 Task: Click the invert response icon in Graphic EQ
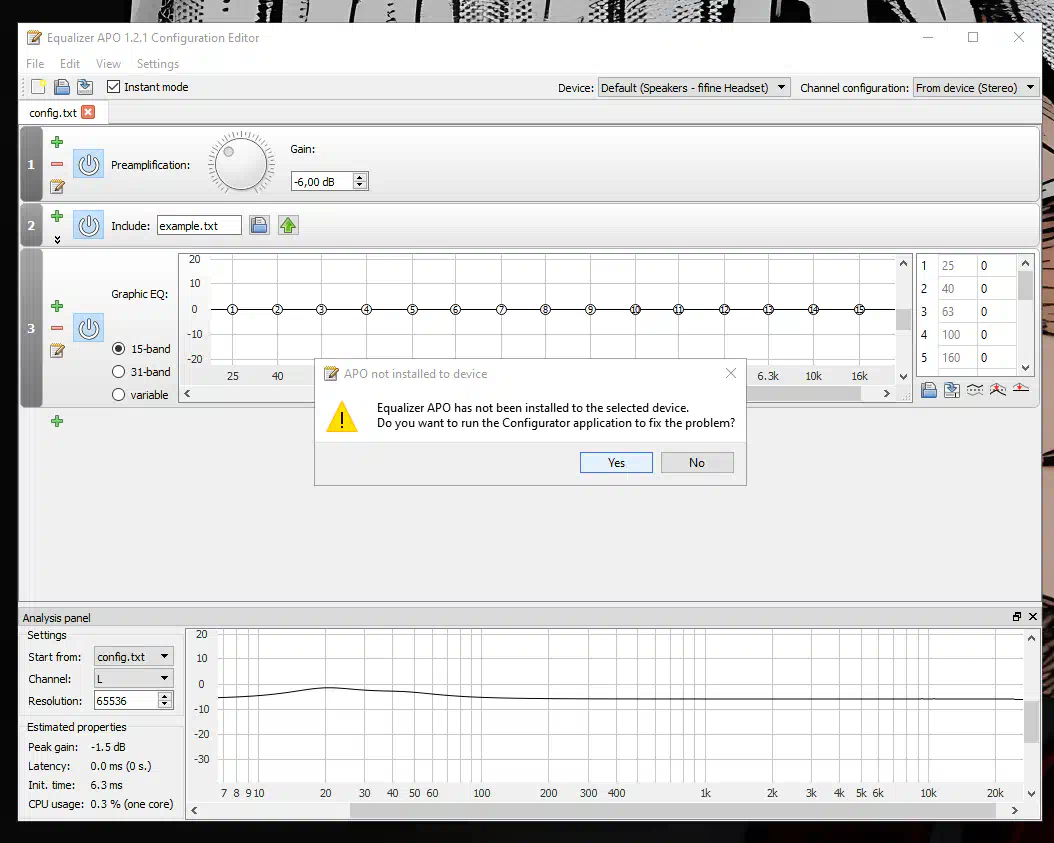975,390
